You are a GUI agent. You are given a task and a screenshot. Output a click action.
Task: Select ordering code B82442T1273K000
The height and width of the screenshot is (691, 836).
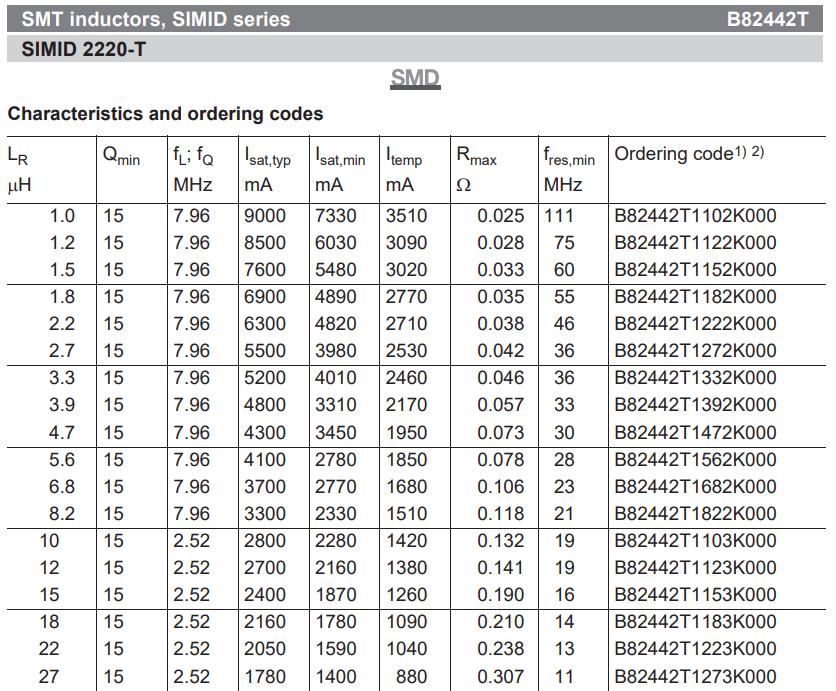tap(695, 677)
